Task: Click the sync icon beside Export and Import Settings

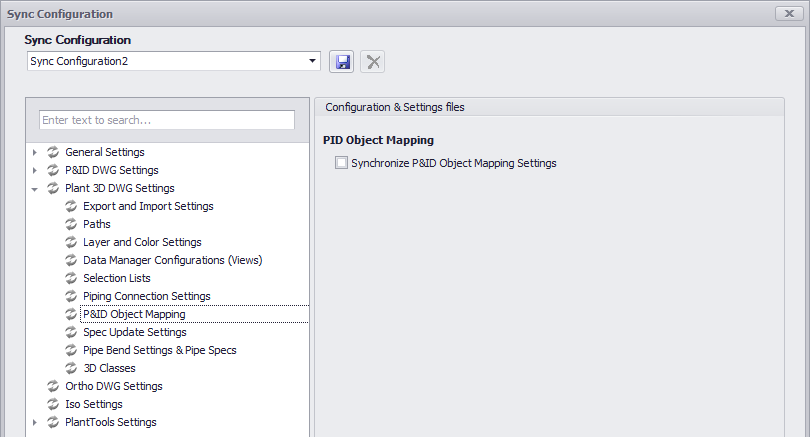Action: click(x=71, y=206)
